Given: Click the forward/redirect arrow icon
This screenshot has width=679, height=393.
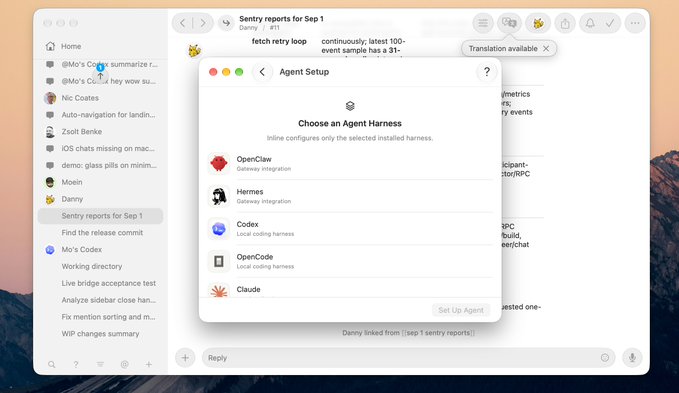Looking at the screenshot, I should [226, 23].
